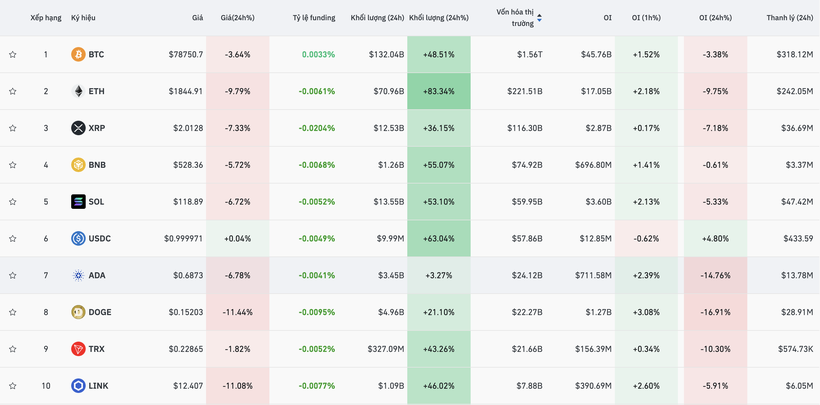The height and width of the screenshot is (405, 820).
Task: Click ETH's green +83.34% volume cell
Action: tap(438, 91)
